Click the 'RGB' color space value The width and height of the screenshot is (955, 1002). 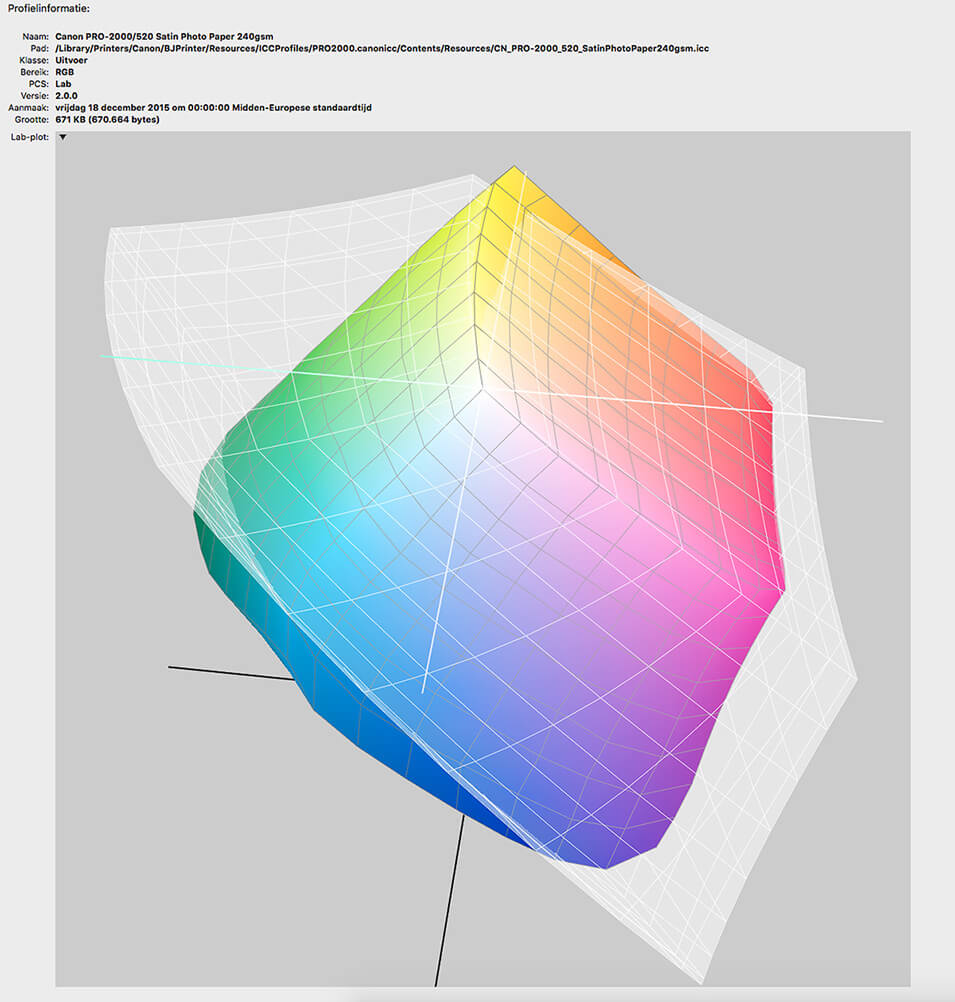(65, 72)
